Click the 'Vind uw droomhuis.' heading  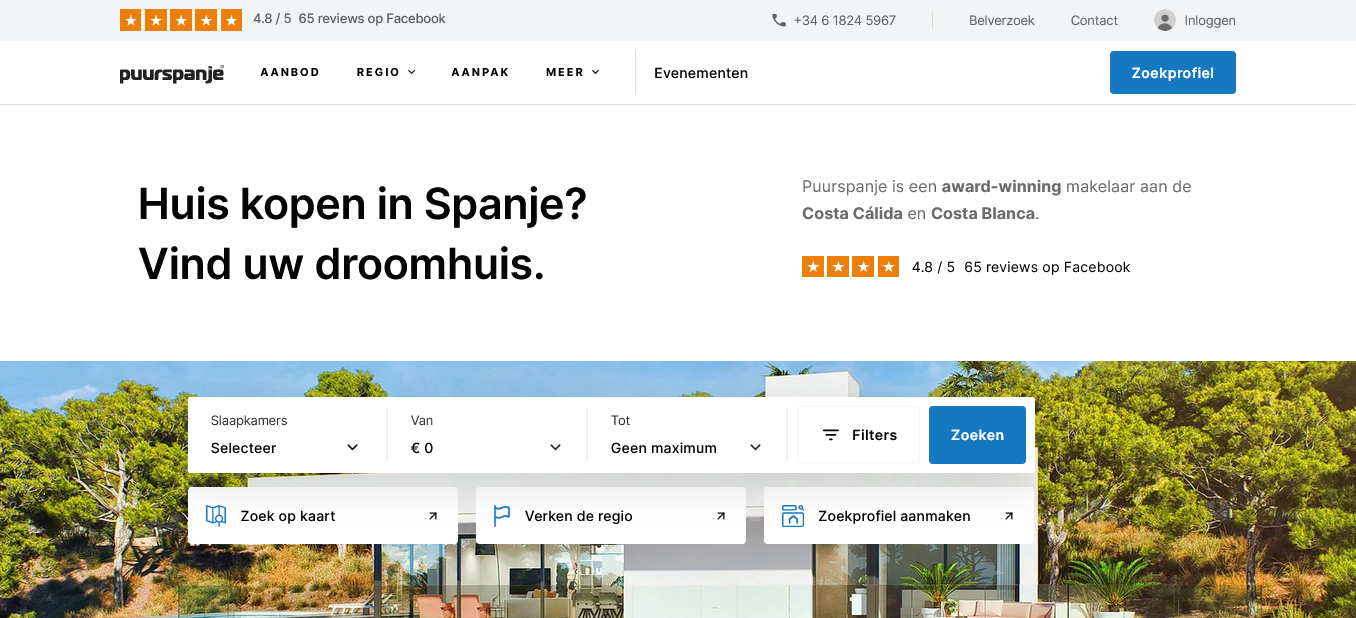pyautogui.click(x=341, y=264)
